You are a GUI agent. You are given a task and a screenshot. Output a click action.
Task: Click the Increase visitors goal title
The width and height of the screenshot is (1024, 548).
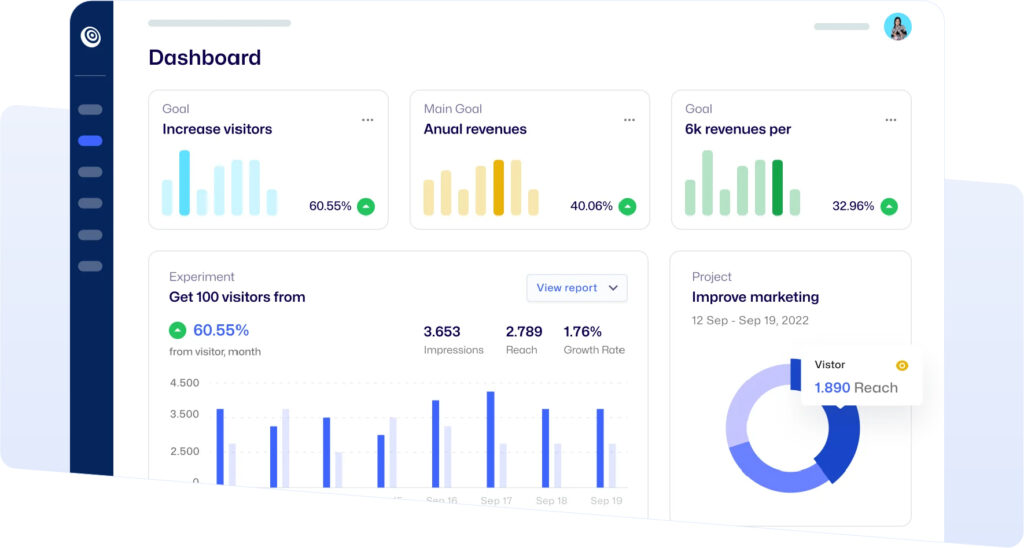pyautogui.click(x=217, y=129)
